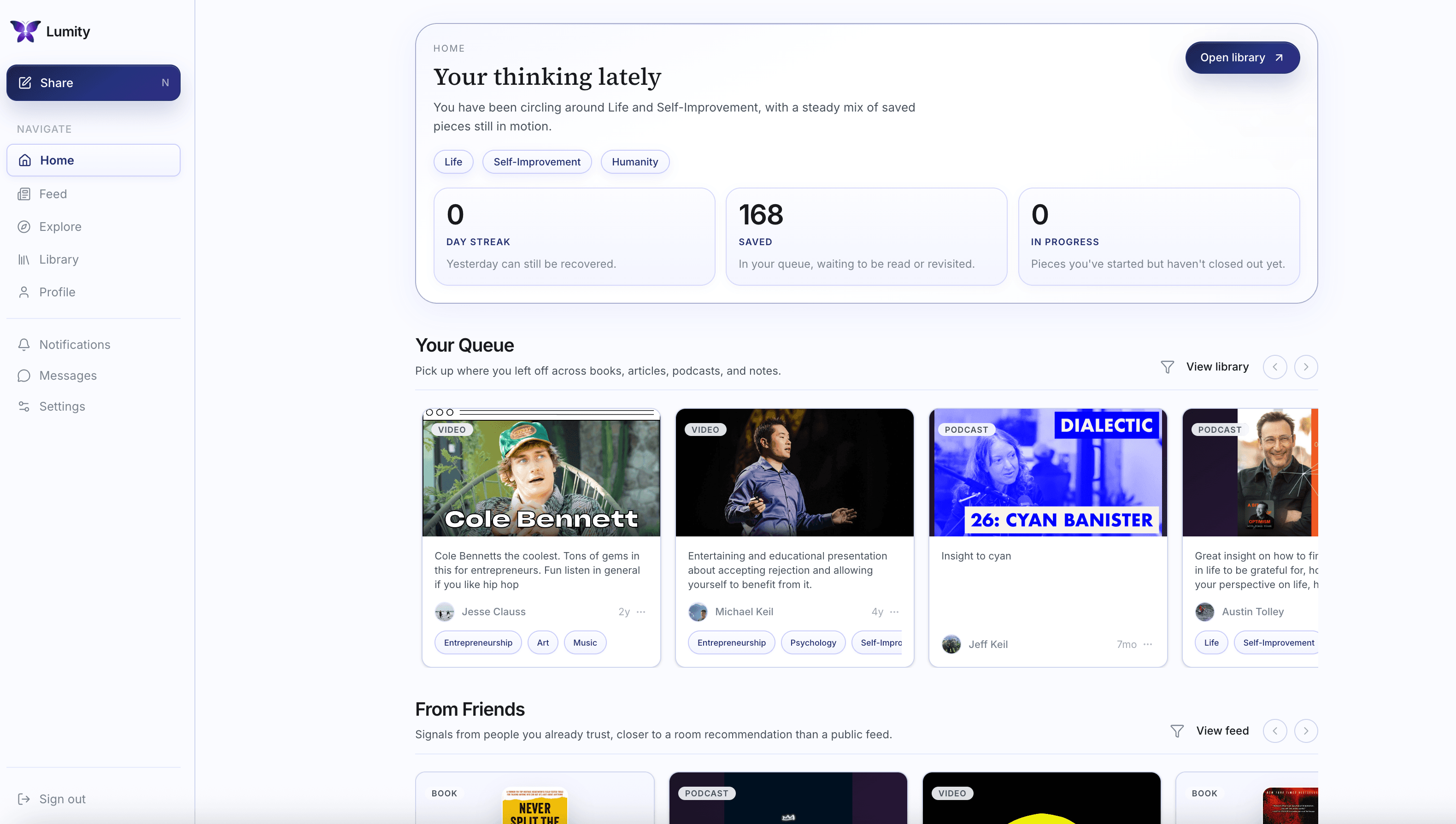This screenshot has height=824, width=1456.
Task: Select the Life topic chip
Action: click(453, 162)
